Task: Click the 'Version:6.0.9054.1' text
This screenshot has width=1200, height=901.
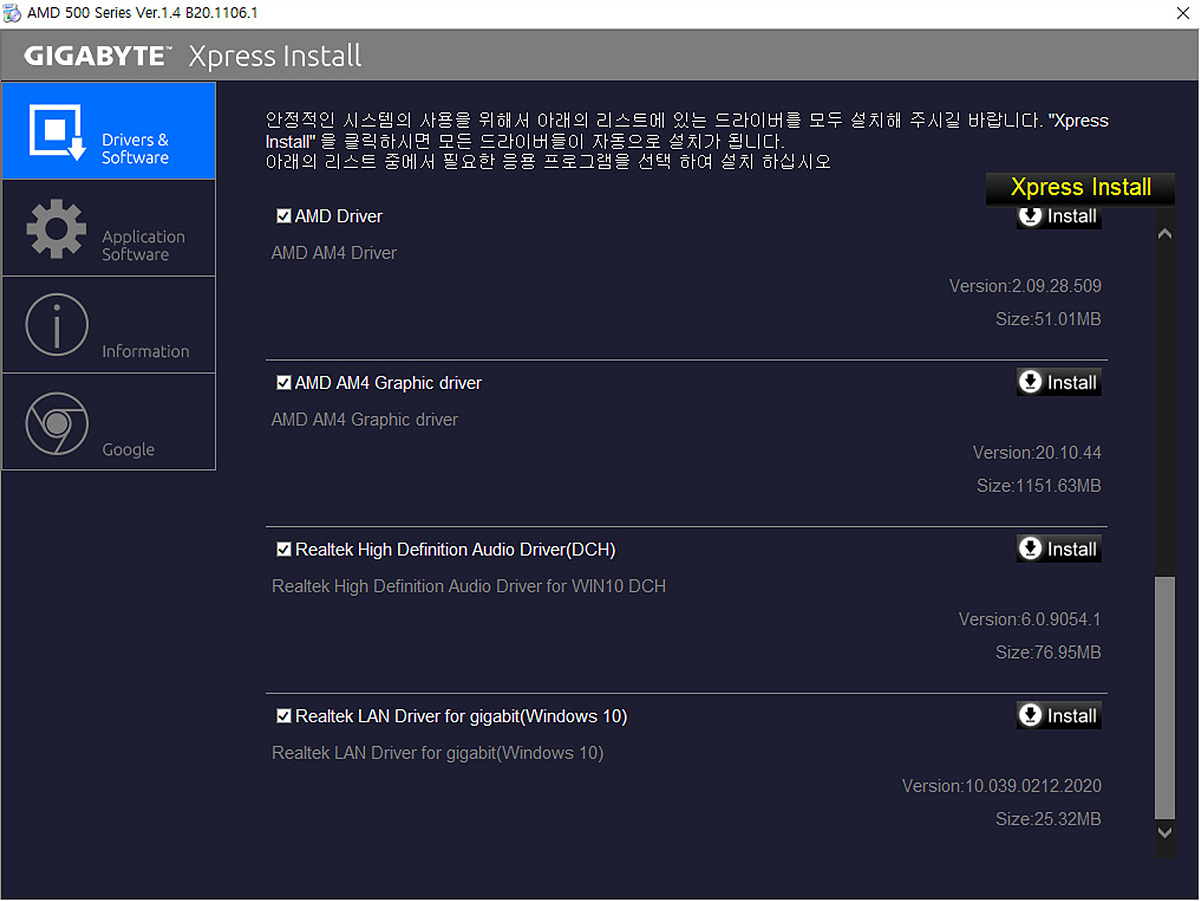Action: click(1030, 620)
